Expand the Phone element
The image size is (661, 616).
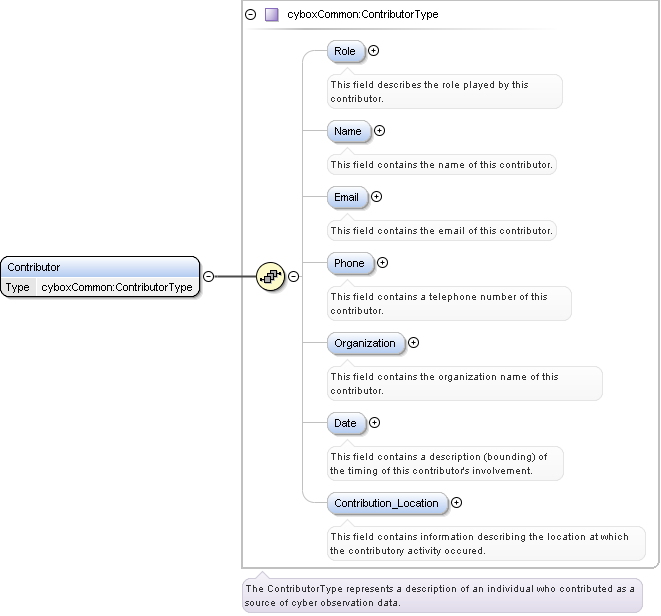(382, 263)
